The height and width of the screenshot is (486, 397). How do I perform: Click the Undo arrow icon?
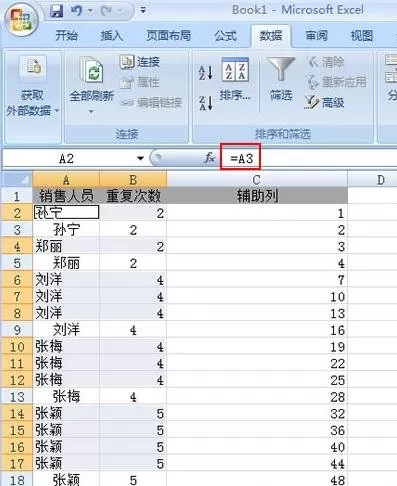click(x=76, y=11)
